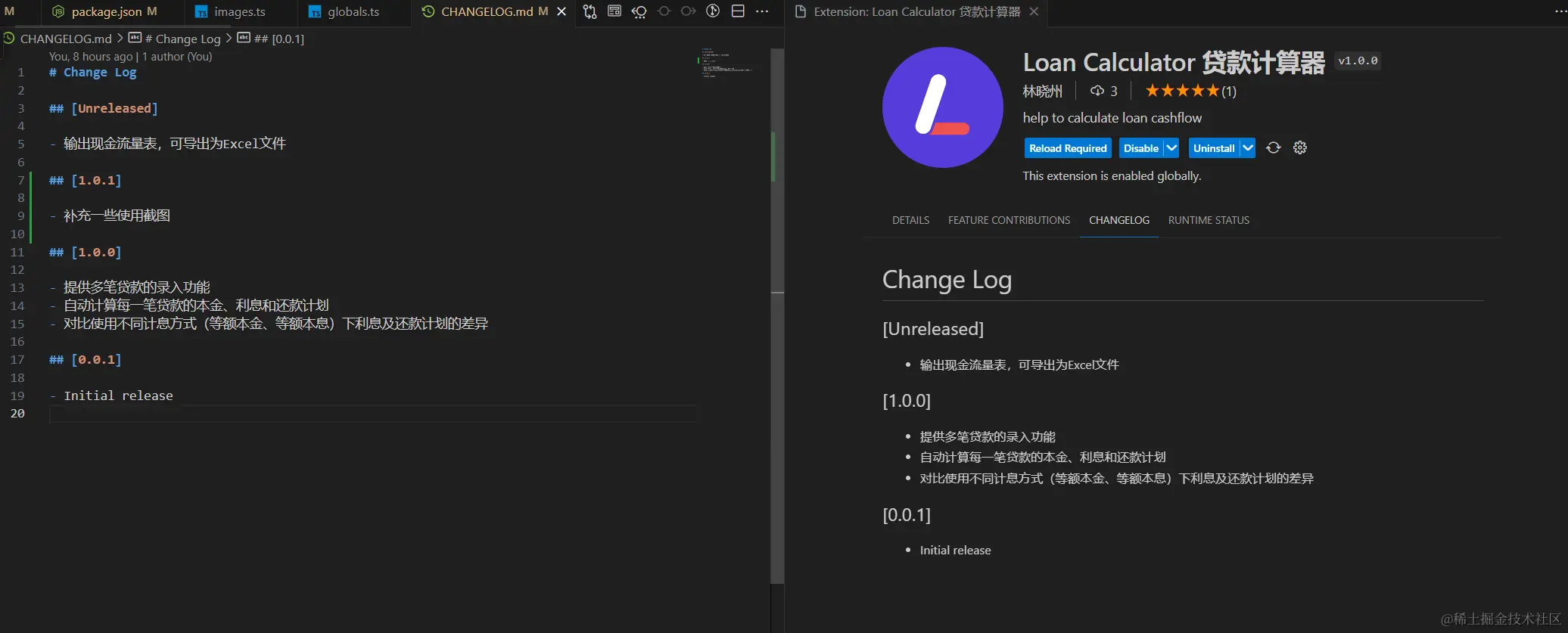This screenshot has height=633, width=1568.
Task: Click the globals.ts TypeScript file icon
Action: coord(315,12)
